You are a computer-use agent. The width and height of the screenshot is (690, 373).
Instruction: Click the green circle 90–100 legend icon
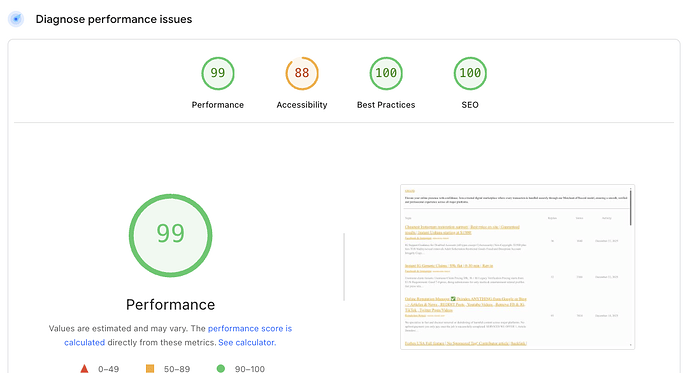[221, 369]
